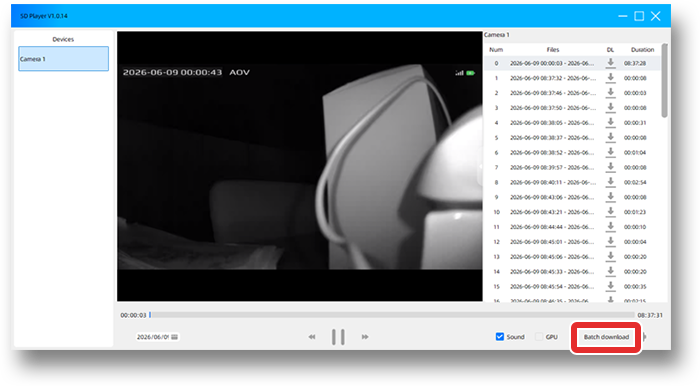Download the file starting 08:43:21
The width and height of the screenshot is (700, 386).
tap(610, 212)
